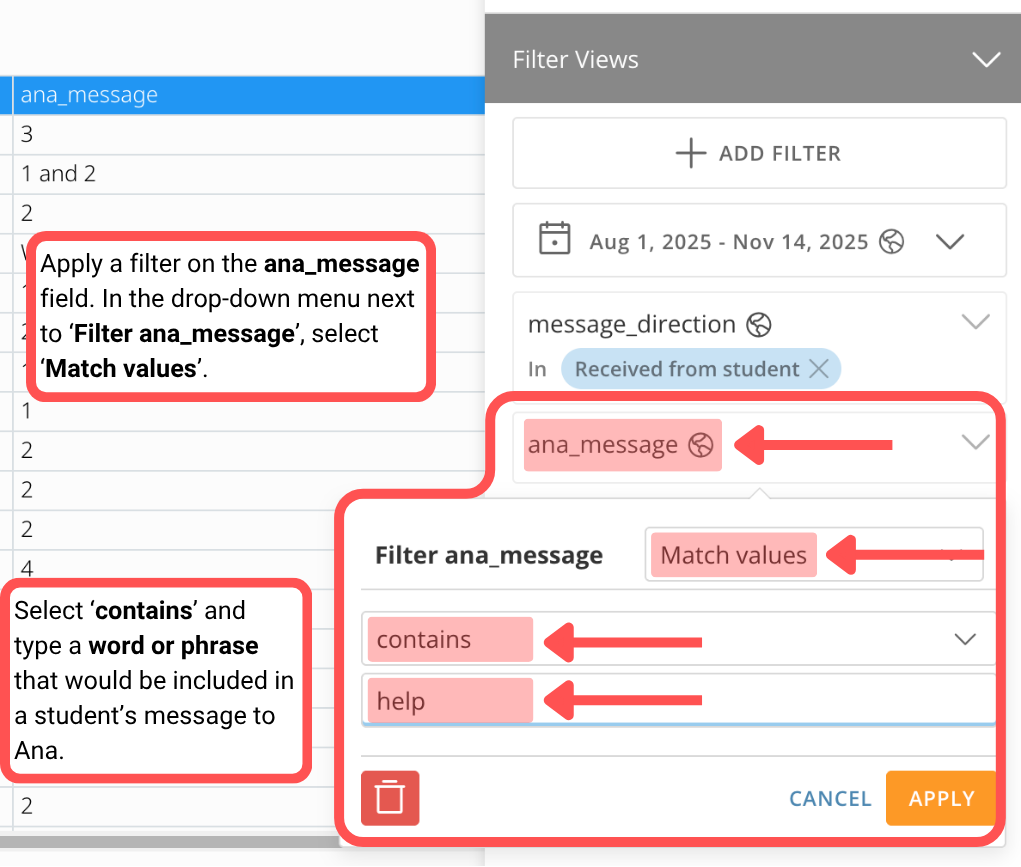
Task: Click the horizontal scrollbar under the table
Action: [169, 841]
